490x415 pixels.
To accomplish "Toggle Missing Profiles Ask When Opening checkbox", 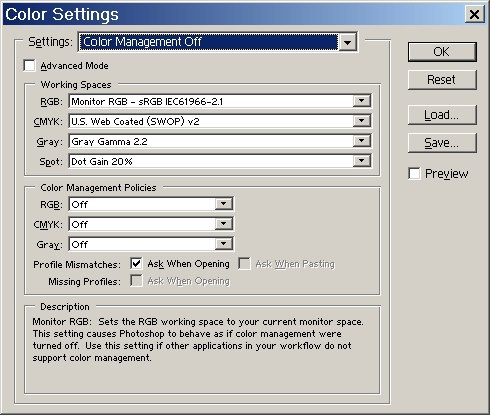I will tap(136, 281).
